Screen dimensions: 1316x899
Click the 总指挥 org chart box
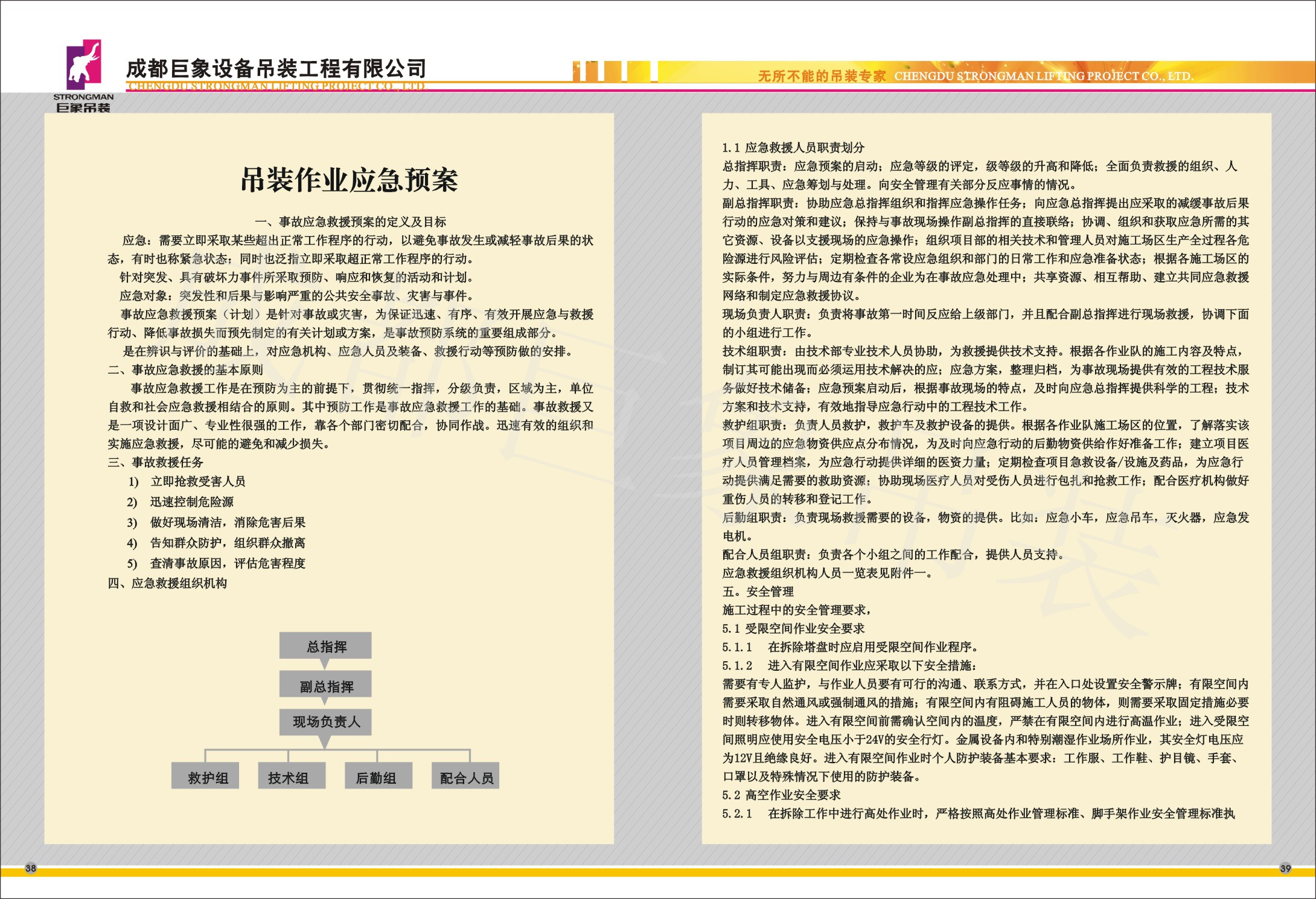click(x=325, y=647)
